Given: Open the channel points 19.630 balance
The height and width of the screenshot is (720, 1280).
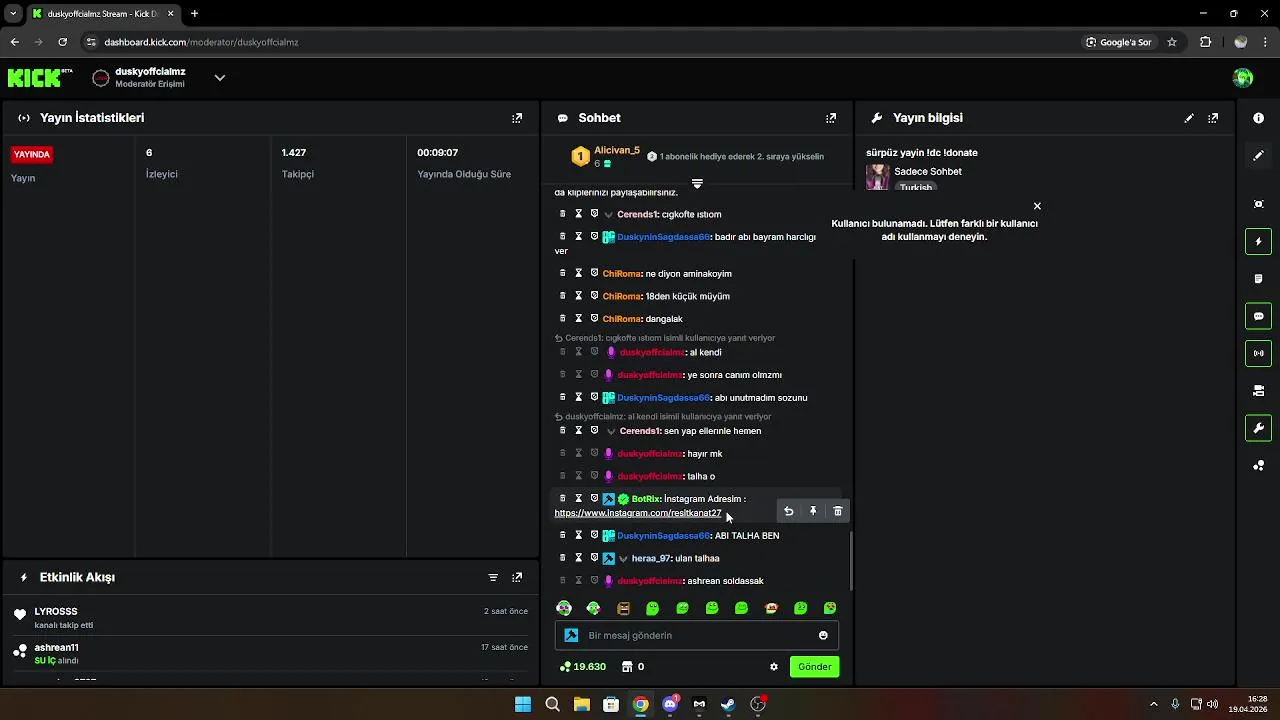Looking at the screenshot, I should [x=583, y=667].
